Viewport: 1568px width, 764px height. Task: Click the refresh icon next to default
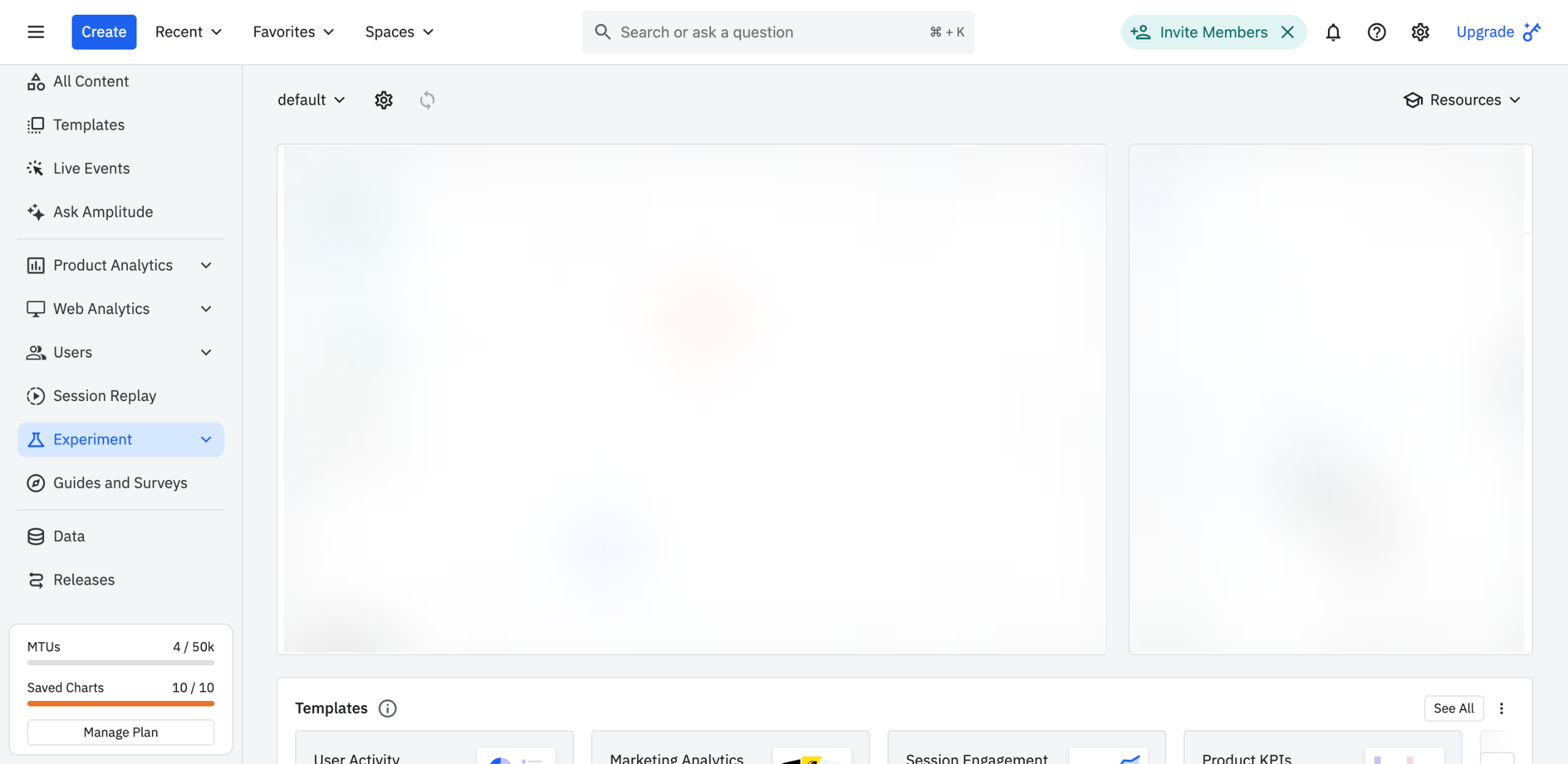tap(427, 100)
